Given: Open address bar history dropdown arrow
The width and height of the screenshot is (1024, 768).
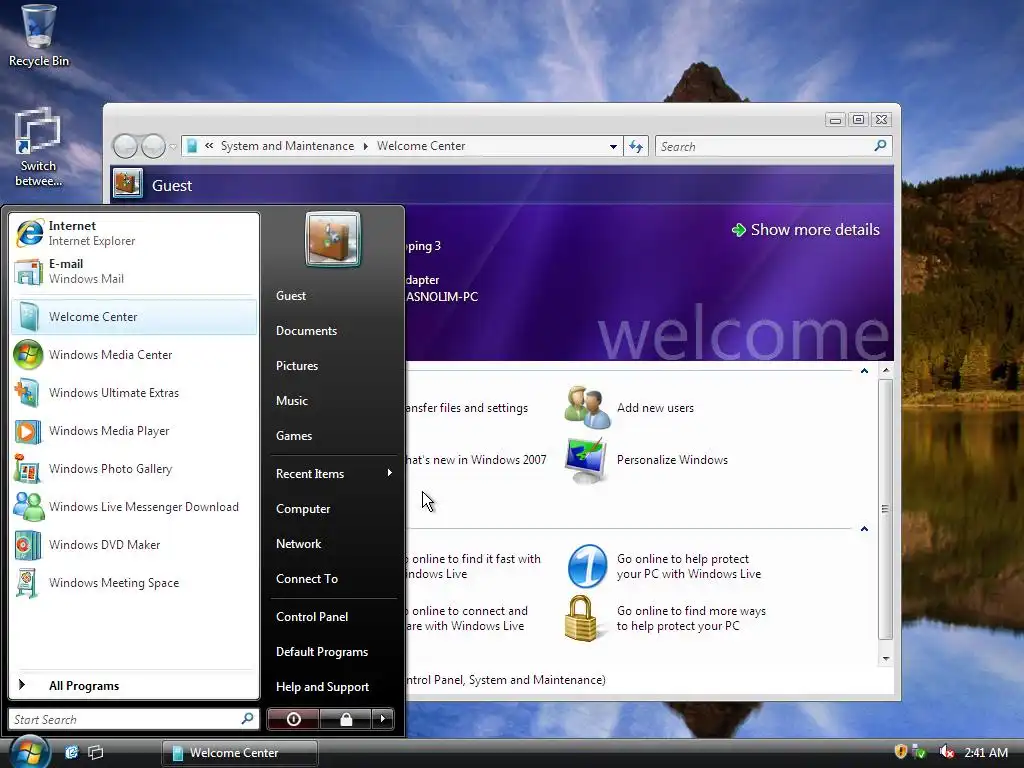Looking at the screenshot, I should pos(613,146).
